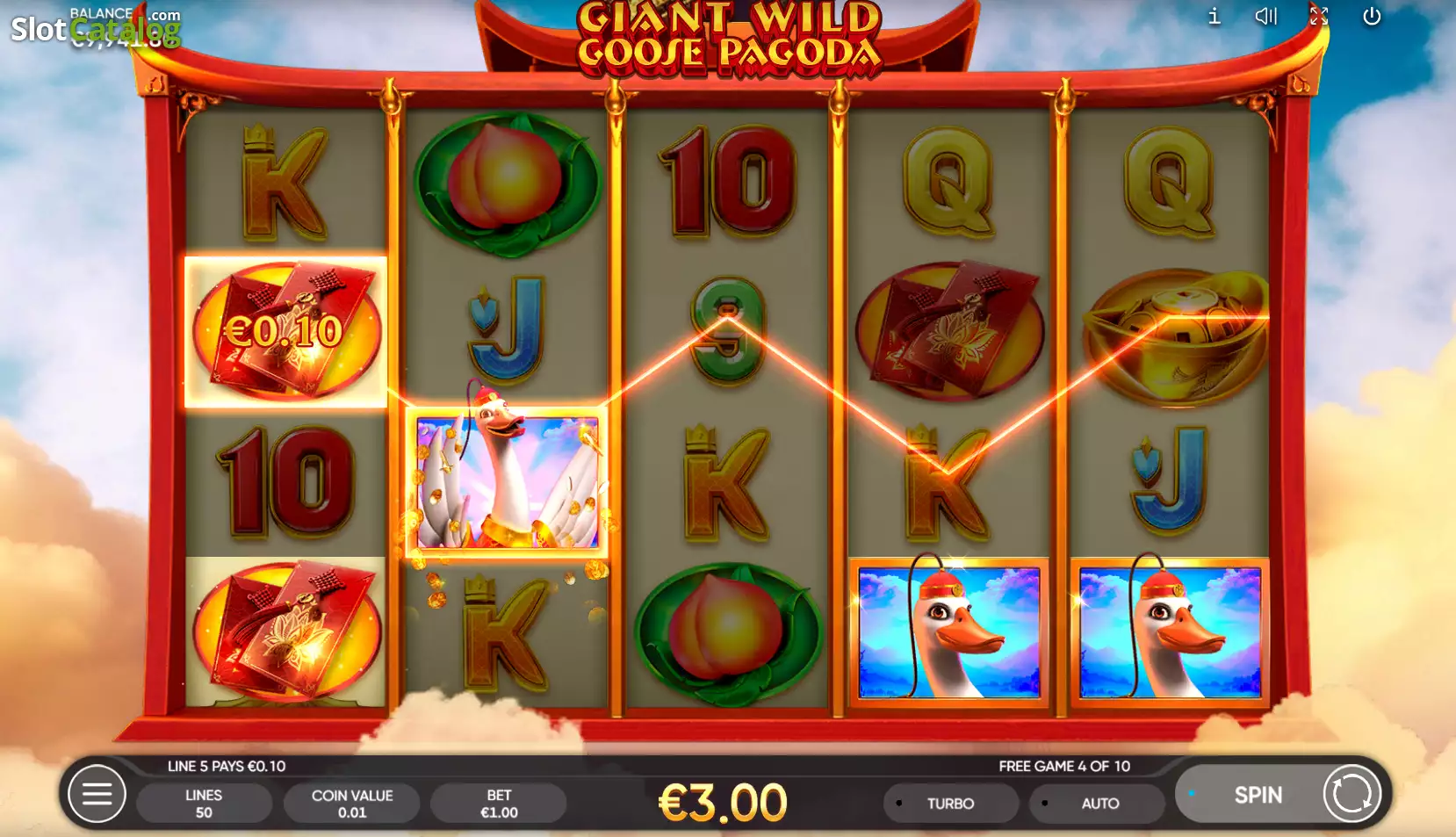
Task: Click the circular spin arrows icon
Action: 1351,794
